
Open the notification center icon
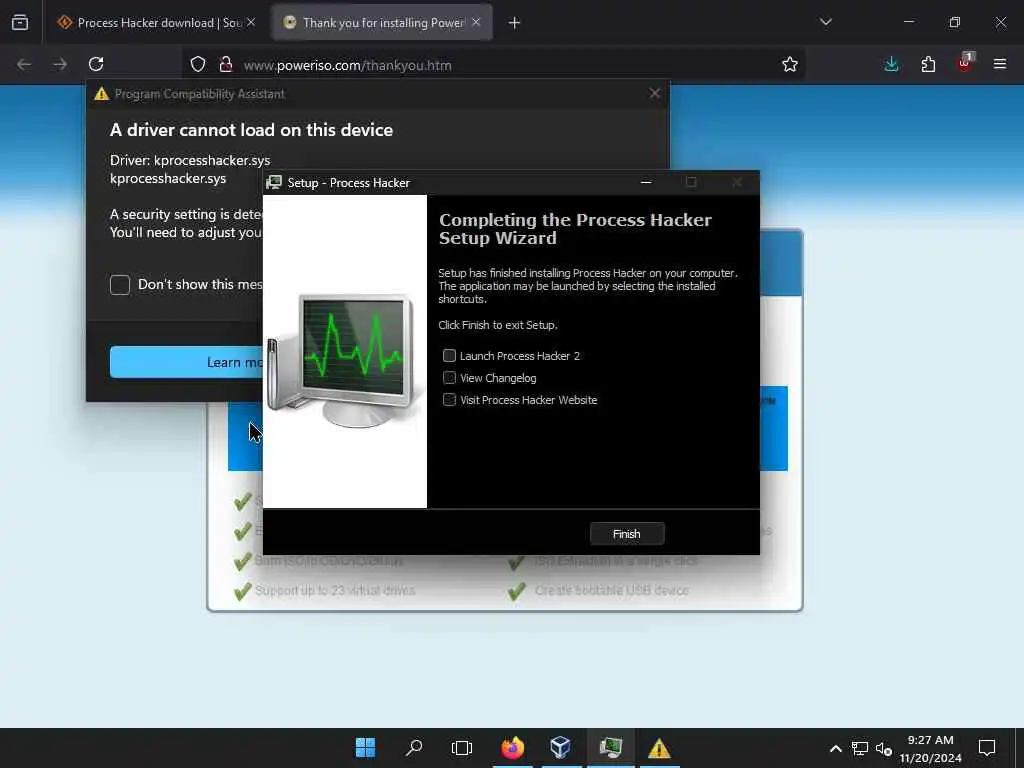[987, 747]
